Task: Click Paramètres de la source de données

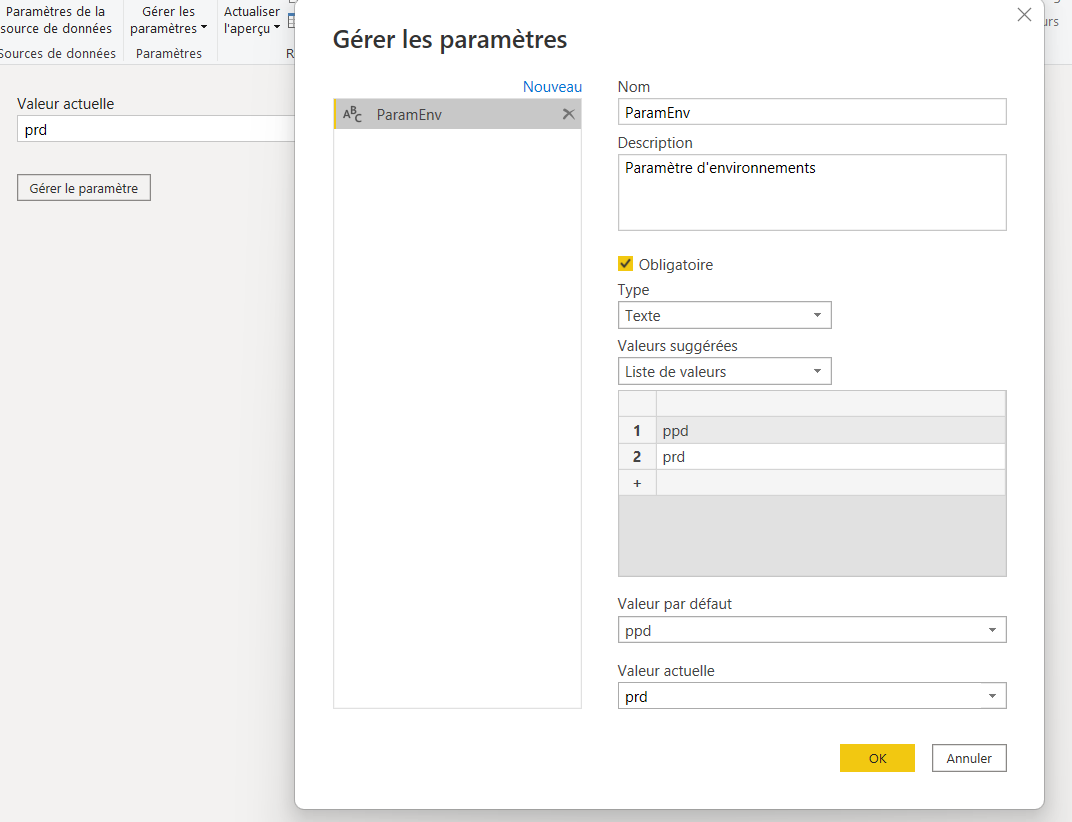Action: pos(56,20)
